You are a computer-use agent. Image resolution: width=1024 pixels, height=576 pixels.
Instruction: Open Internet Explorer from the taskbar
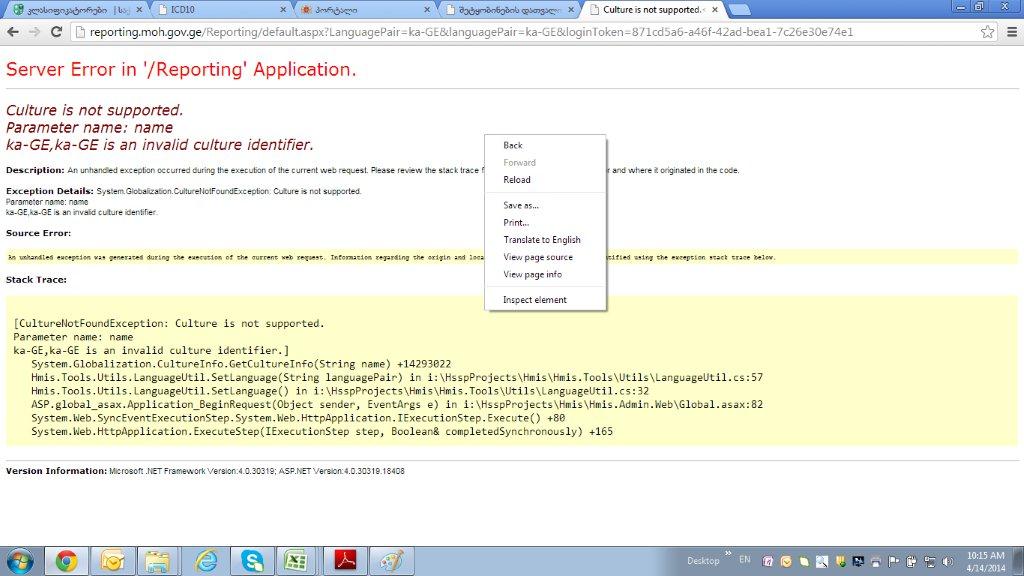[206, 560]
